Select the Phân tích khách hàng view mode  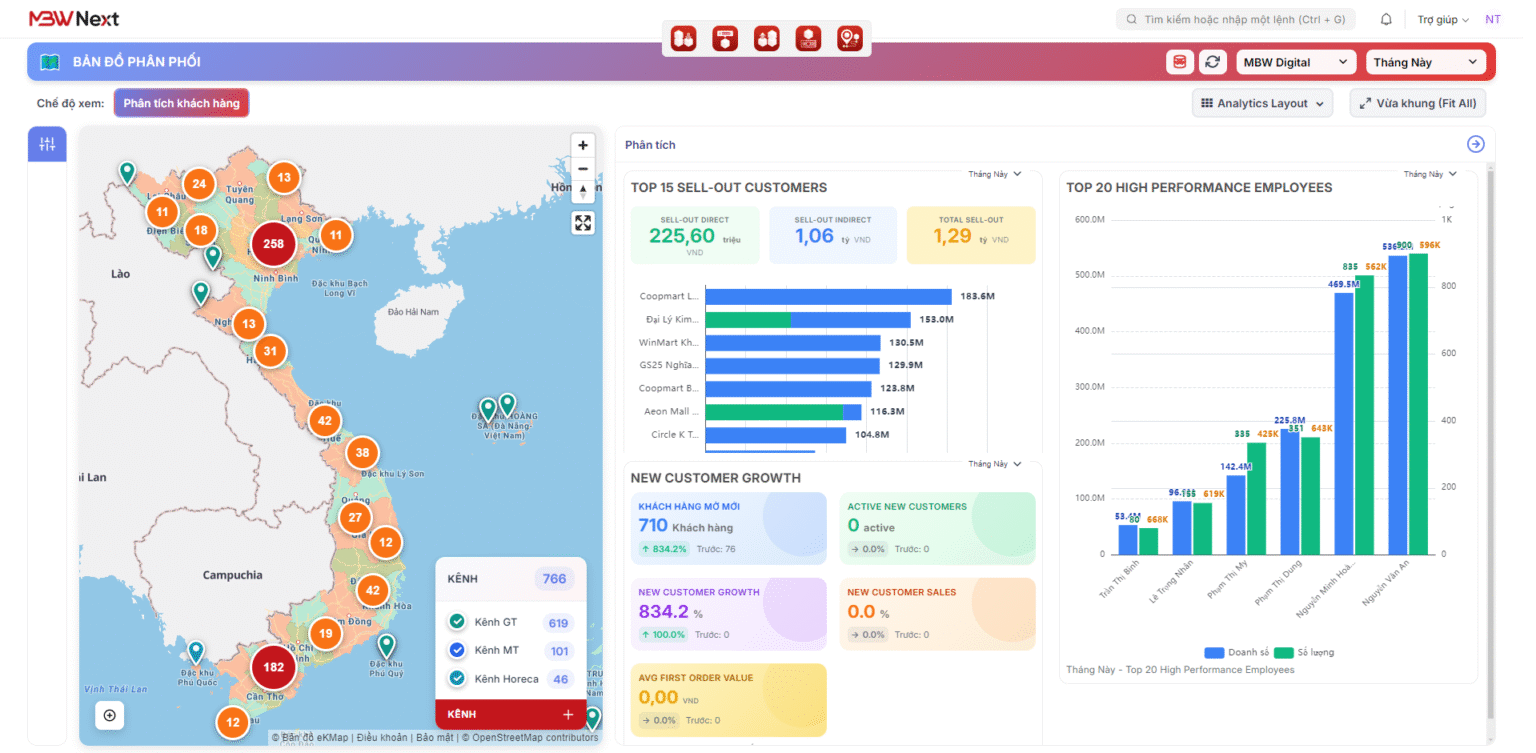pos(181,102)
